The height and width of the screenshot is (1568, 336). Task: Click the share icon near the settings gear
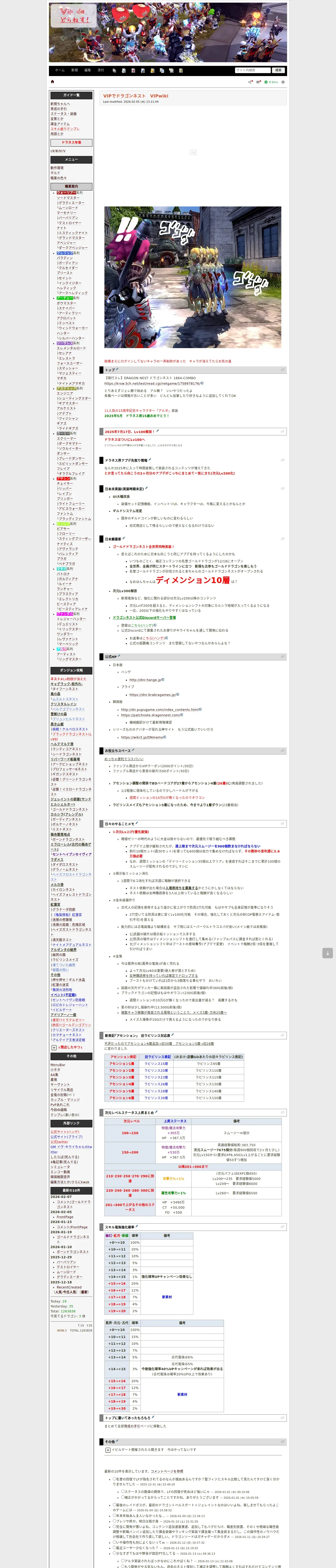click(249, 82)
